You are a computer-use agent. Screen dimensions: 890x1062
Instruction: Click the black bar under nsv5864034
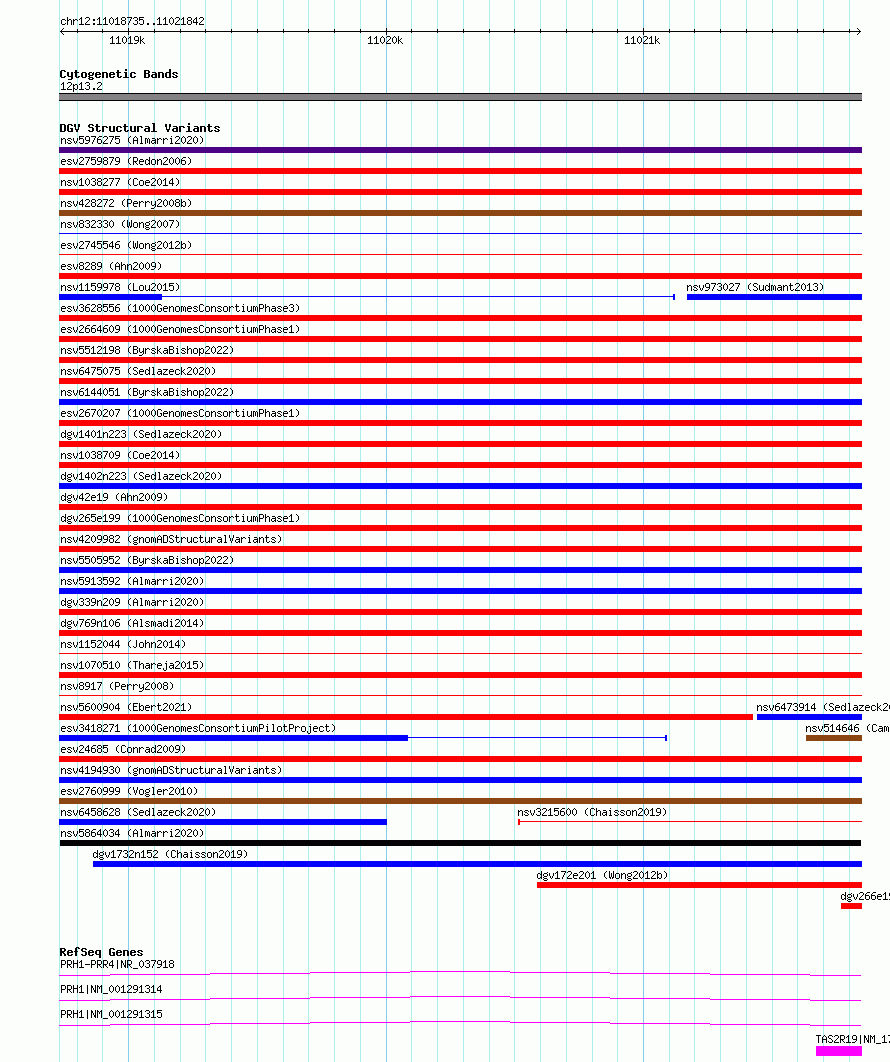(x=461, y=843)
